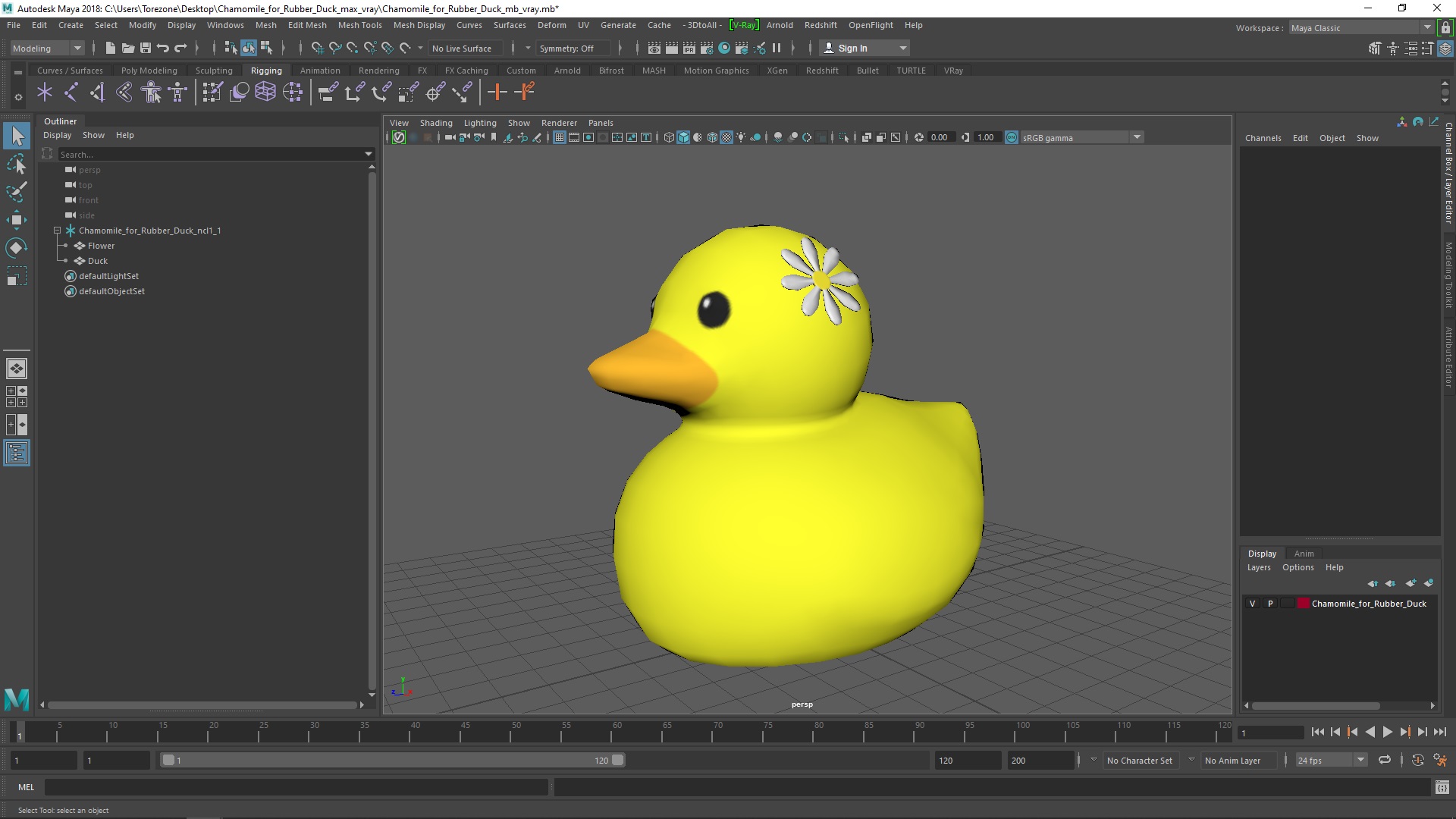Switch to the Animation shelf tab
Viewport: 1456px width, 819px height.
[x=320, y=71]
